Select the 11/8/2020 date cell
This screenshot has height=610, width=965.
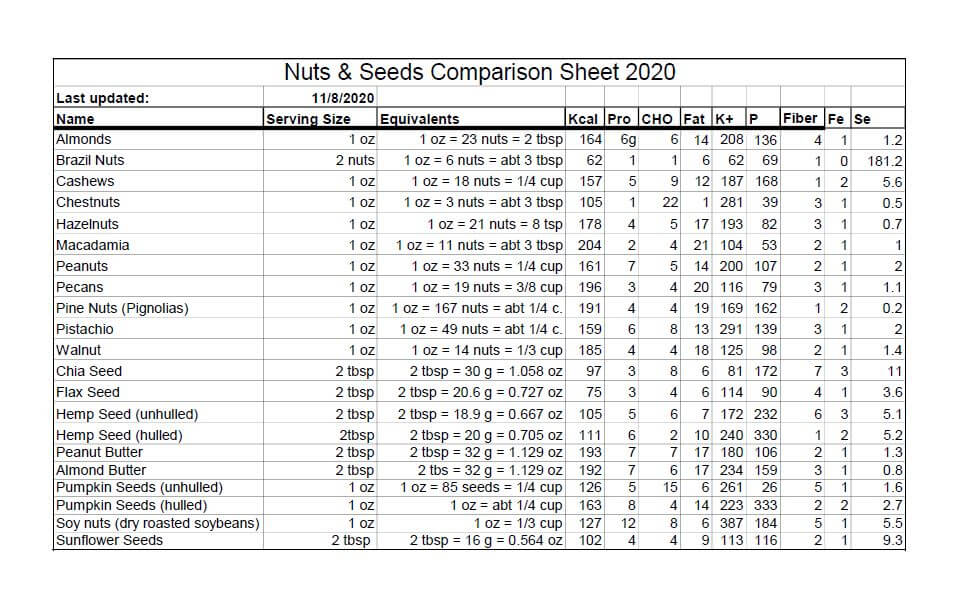coord(343,98)
